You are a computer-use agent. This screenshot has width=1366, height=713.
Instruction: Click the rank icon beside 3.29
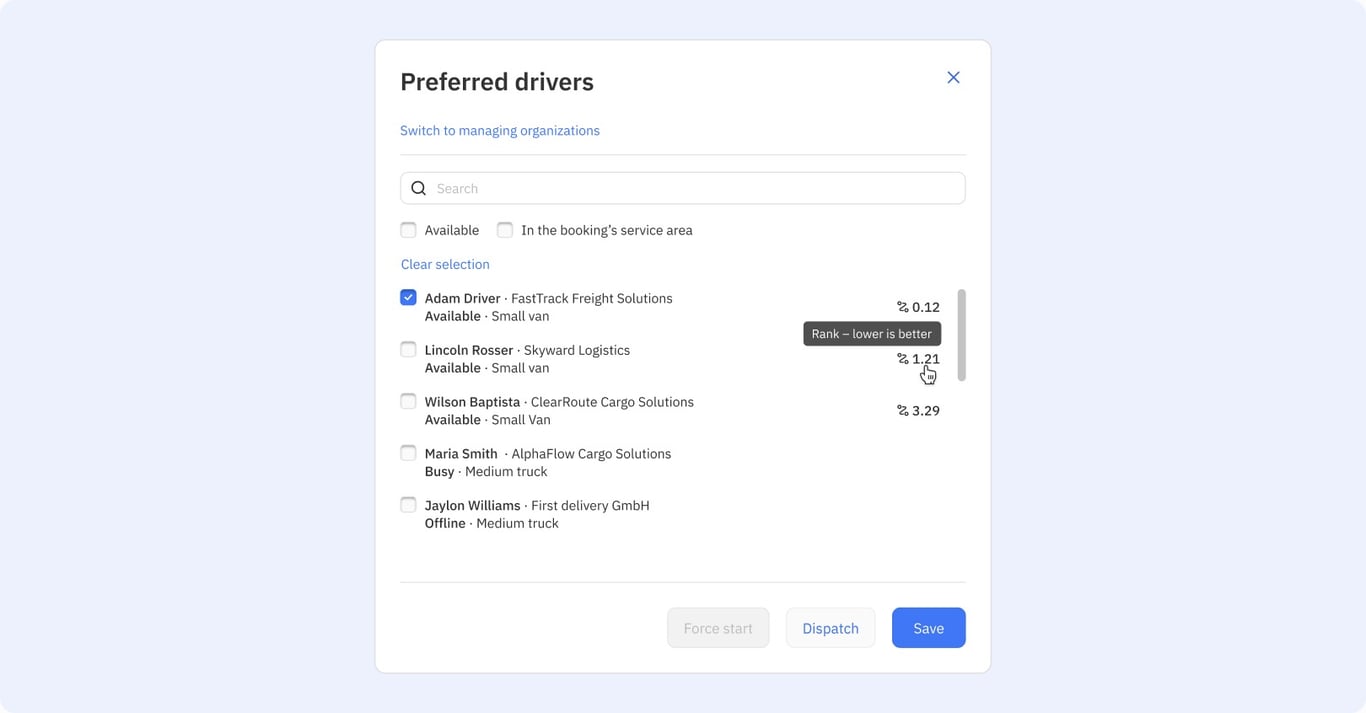[902, 411]
